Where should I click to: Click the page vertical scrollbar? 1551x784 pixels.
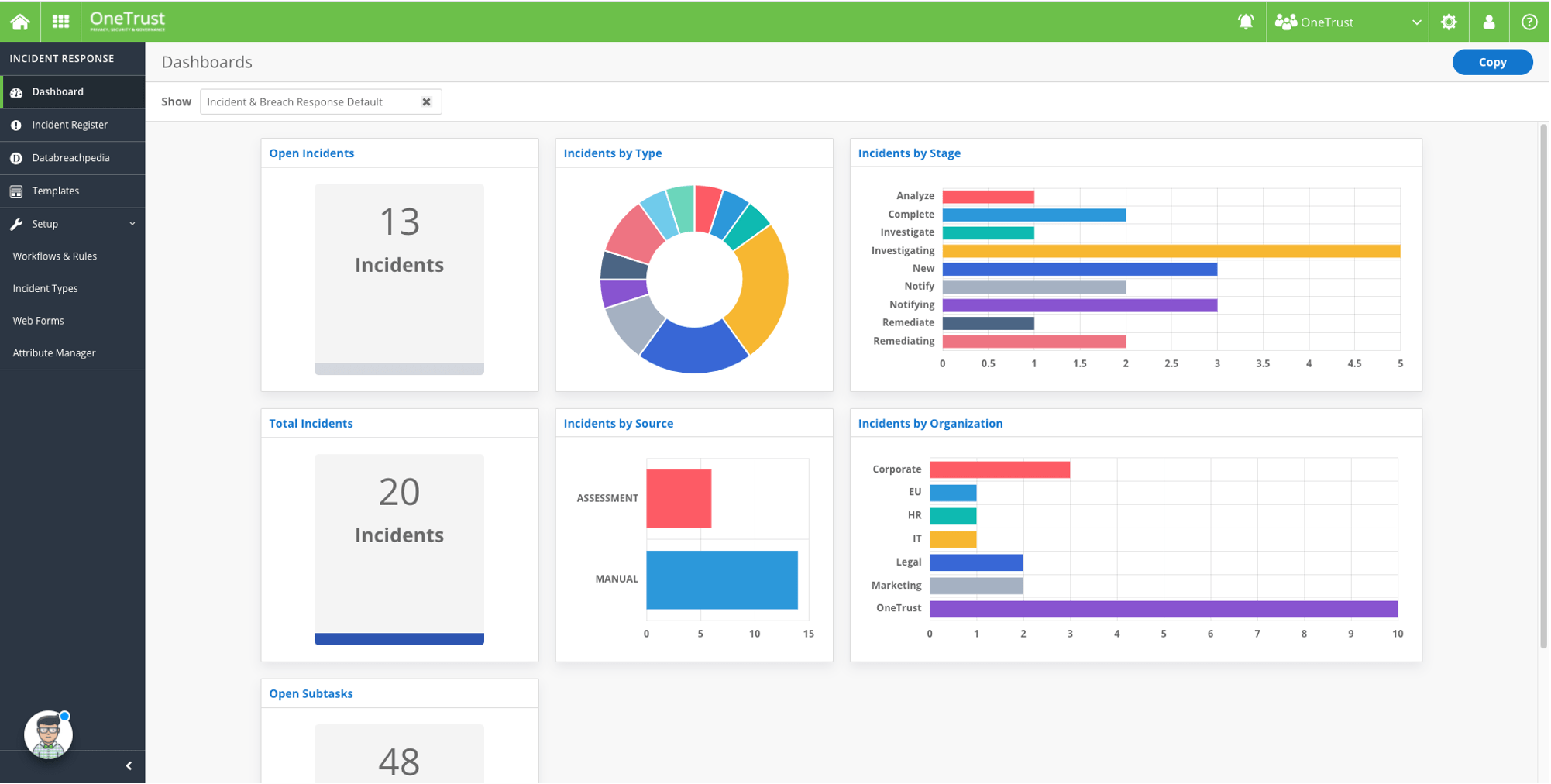pyautogui.click(x=1543, y=385)
